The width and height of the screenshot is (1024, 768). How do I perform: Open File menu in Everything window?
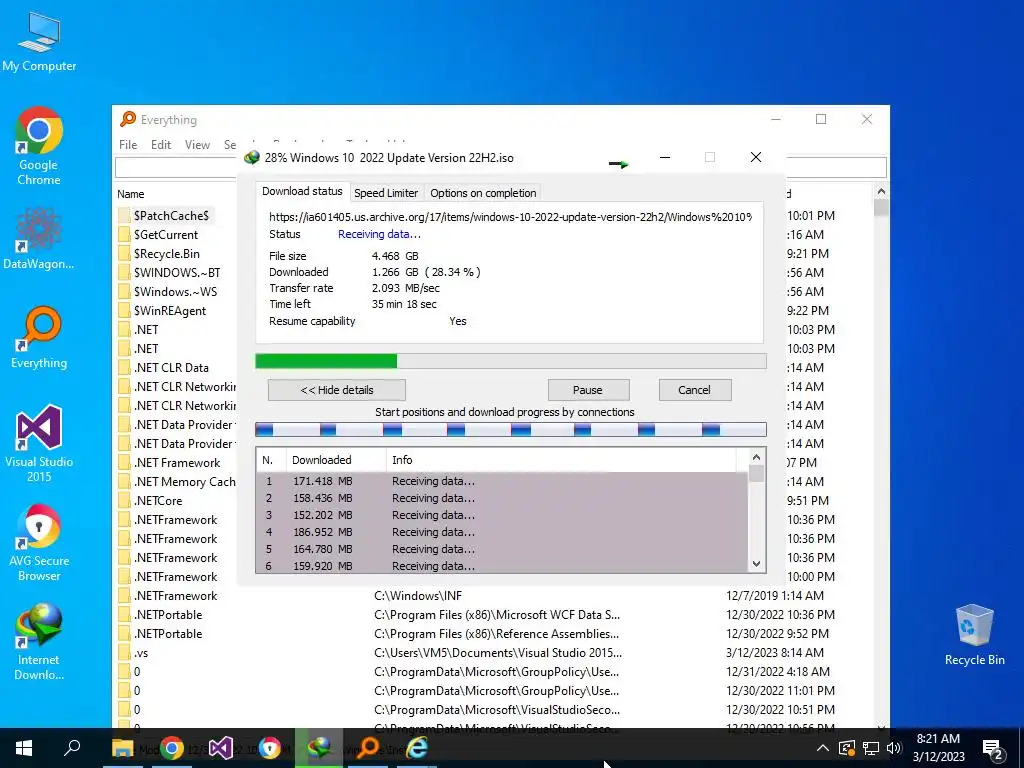[x=128, y=144]
